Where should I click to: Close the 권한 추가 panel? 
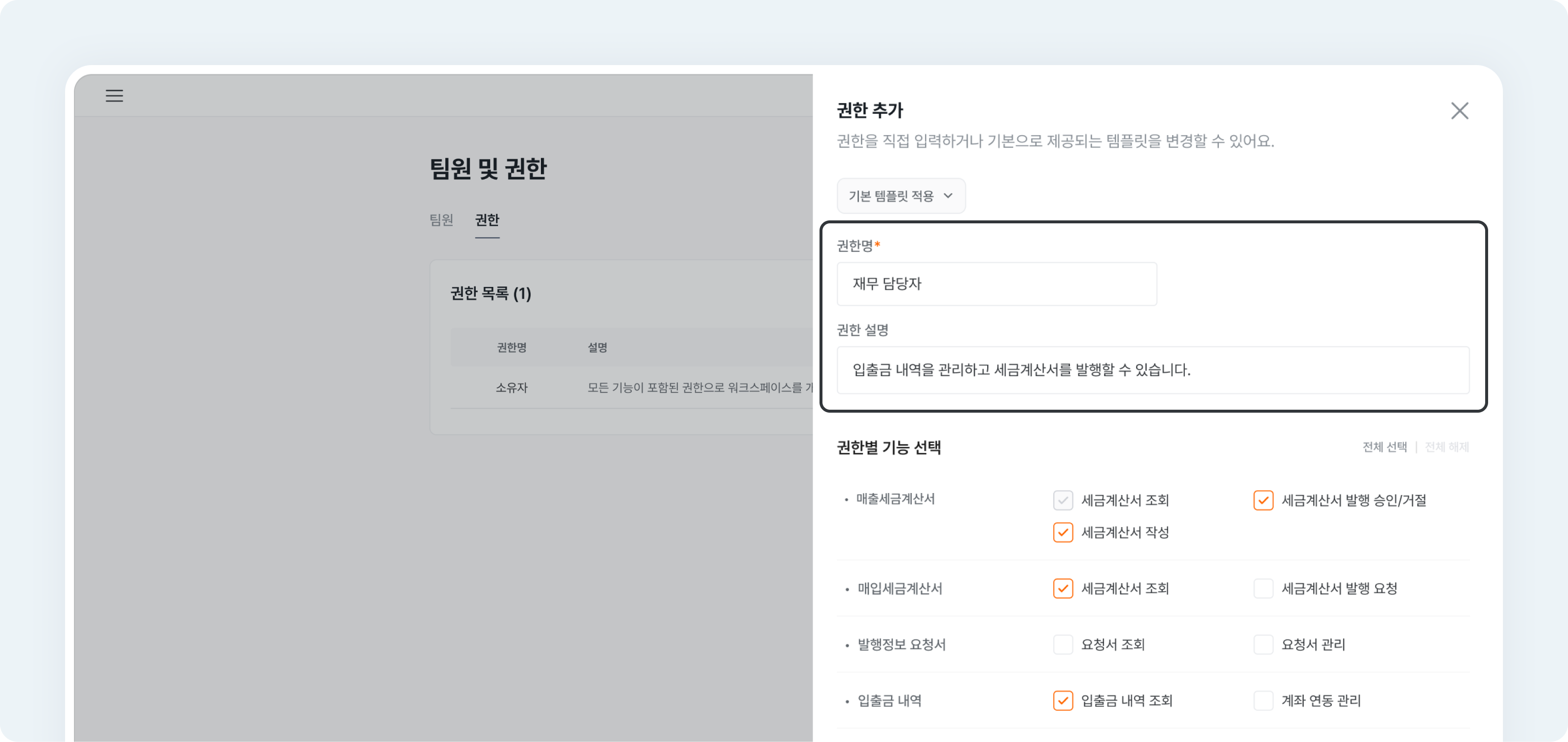1459,111
